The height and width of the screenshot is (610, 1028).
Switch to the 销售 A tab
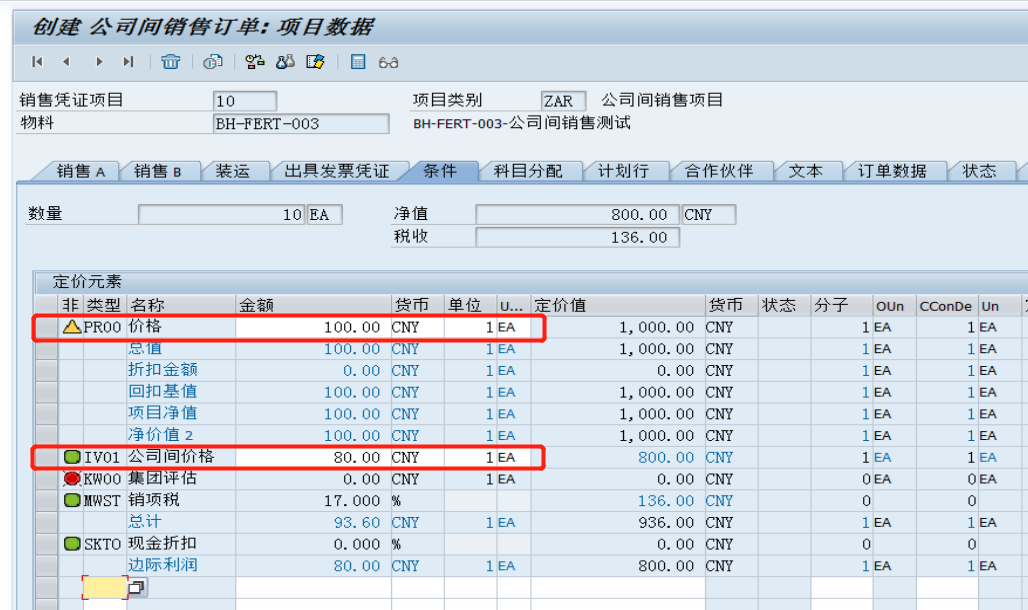click(x=80, y=171)
